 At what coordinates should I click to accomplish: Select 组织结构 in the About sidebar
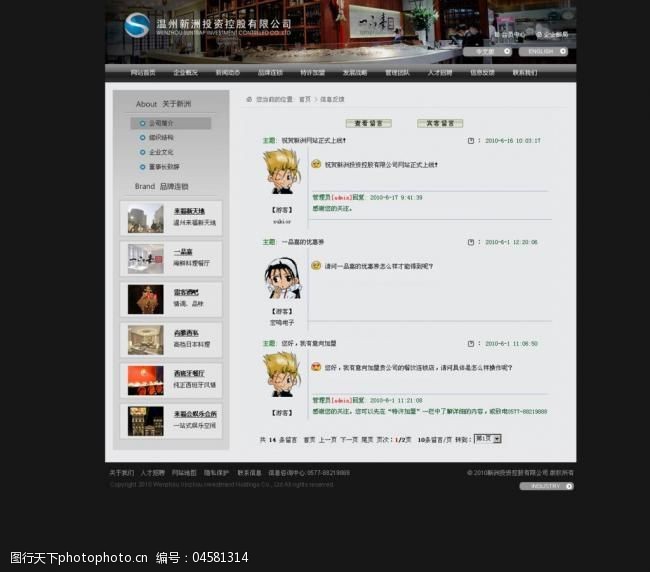click(161, 138)
